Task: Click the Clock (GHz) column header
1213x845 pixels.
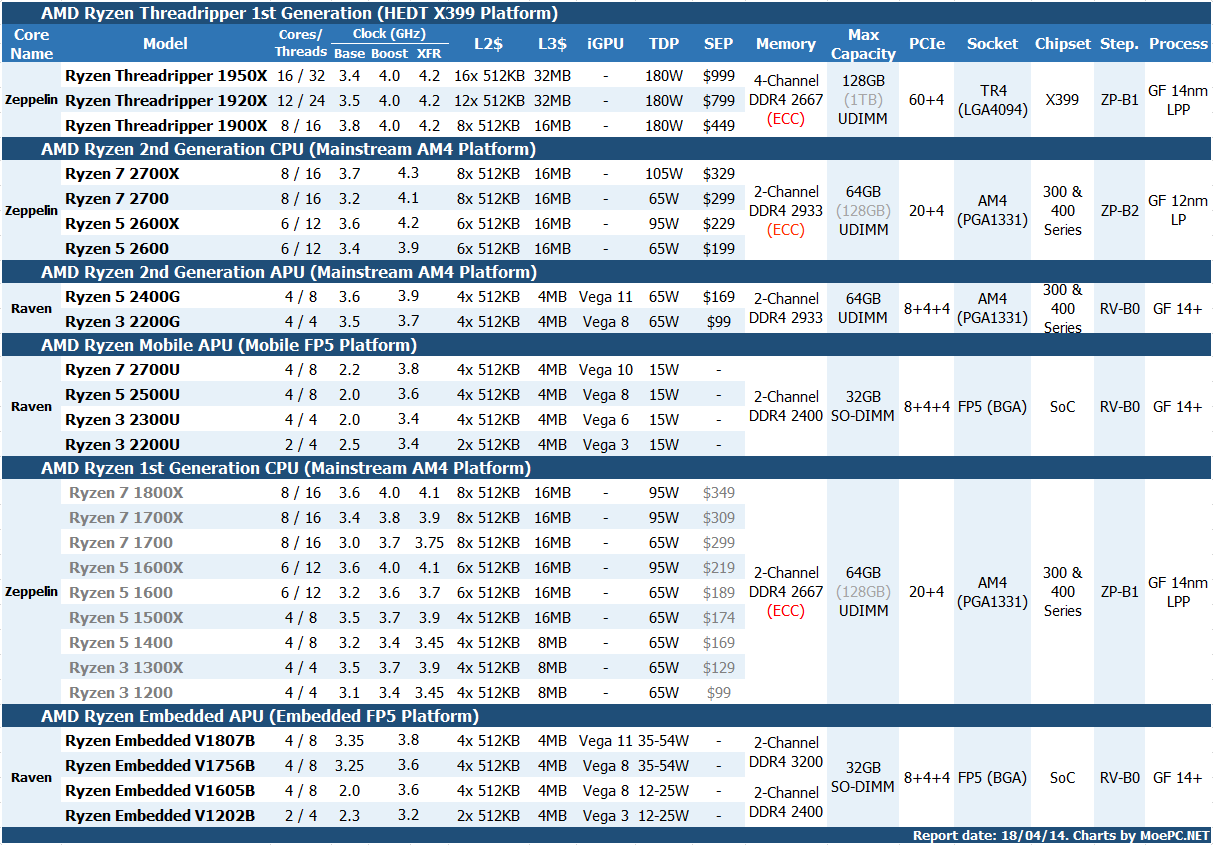Action: click(x=387, y=33)
